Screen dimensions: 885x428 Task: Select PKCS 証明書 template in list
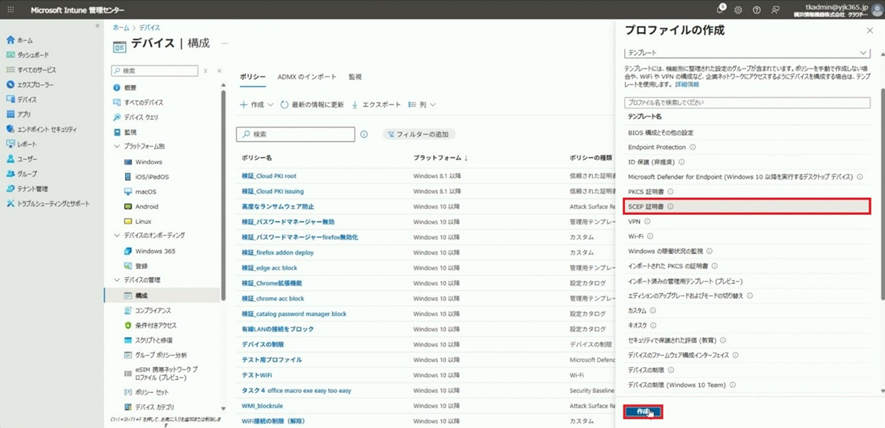coord(651,190)
